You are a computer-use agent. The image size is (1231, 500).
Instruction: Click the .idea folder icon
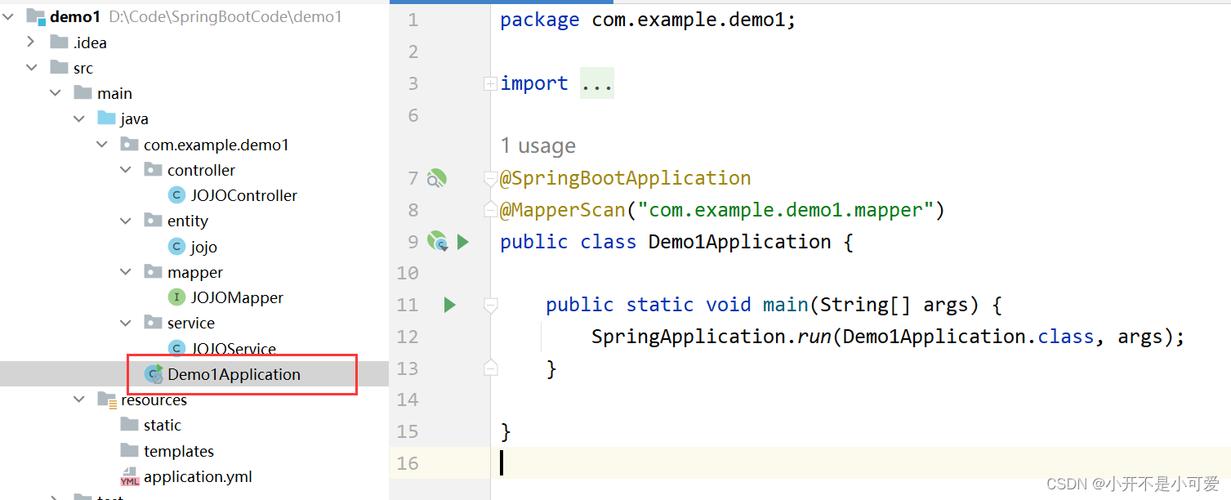click(58, 42)
